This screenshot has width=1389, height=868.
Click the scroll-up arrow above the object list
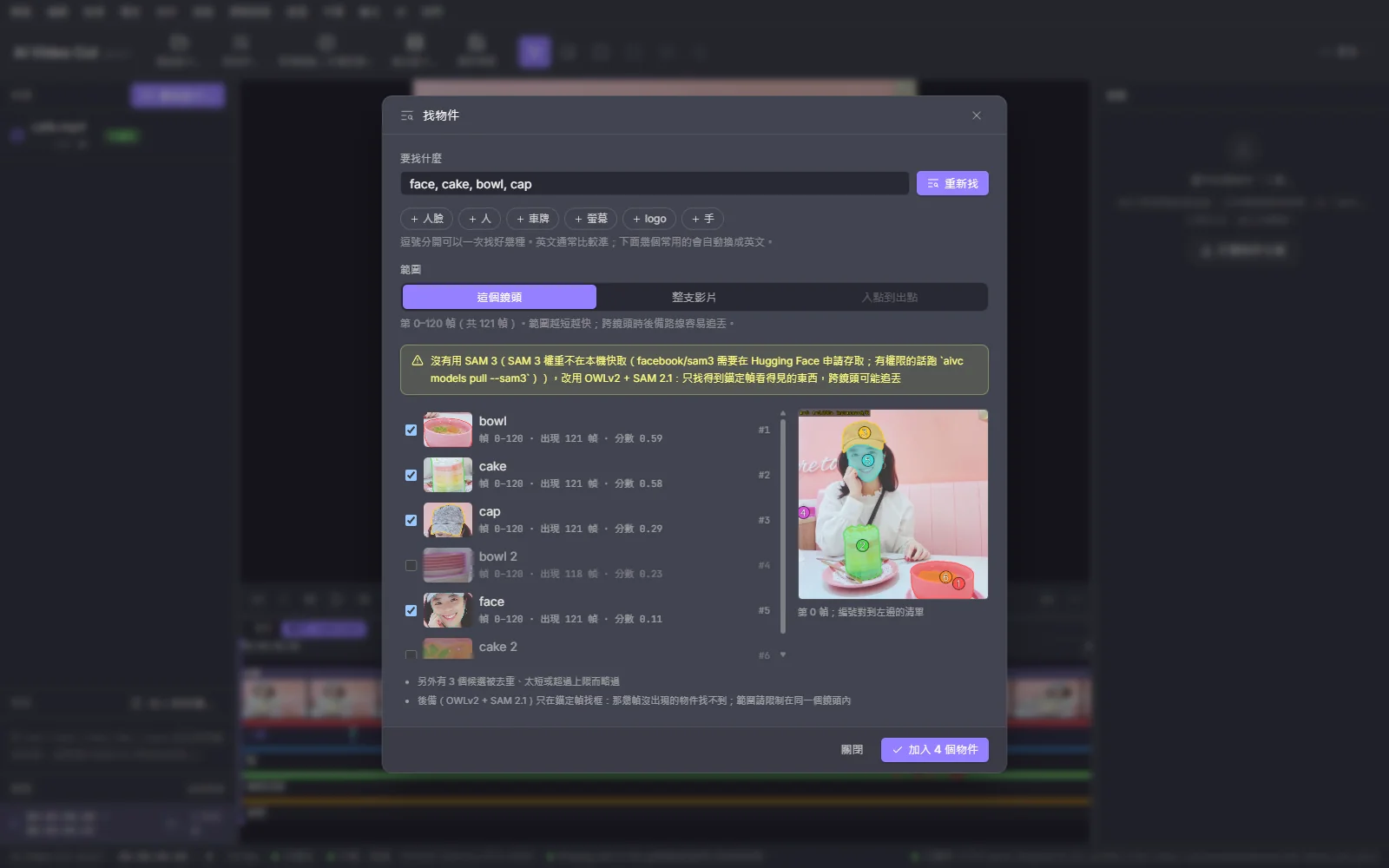(783, 414)
